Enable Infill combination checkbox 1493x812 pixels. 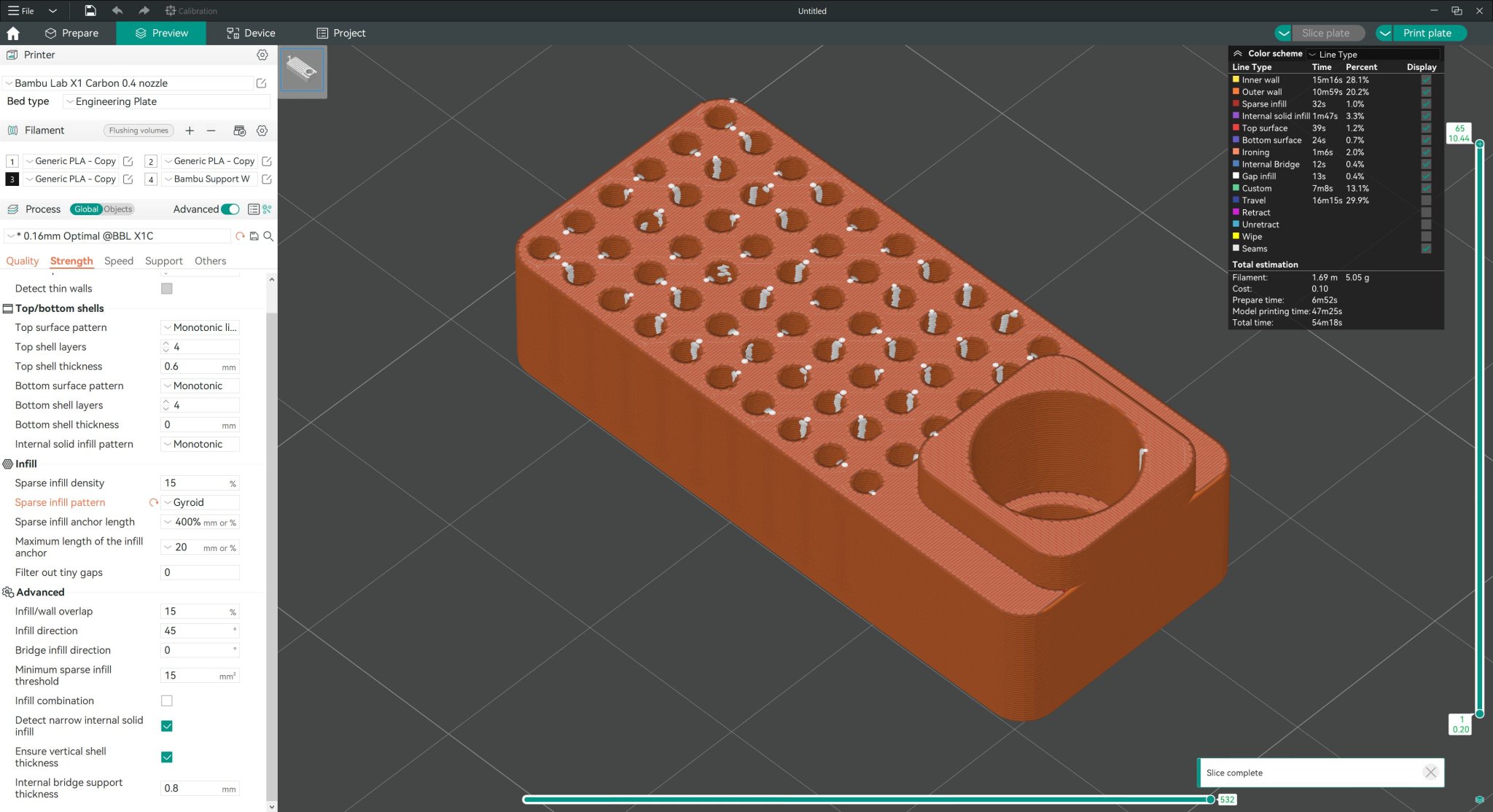pyautogui.click(x=167, y=700)
